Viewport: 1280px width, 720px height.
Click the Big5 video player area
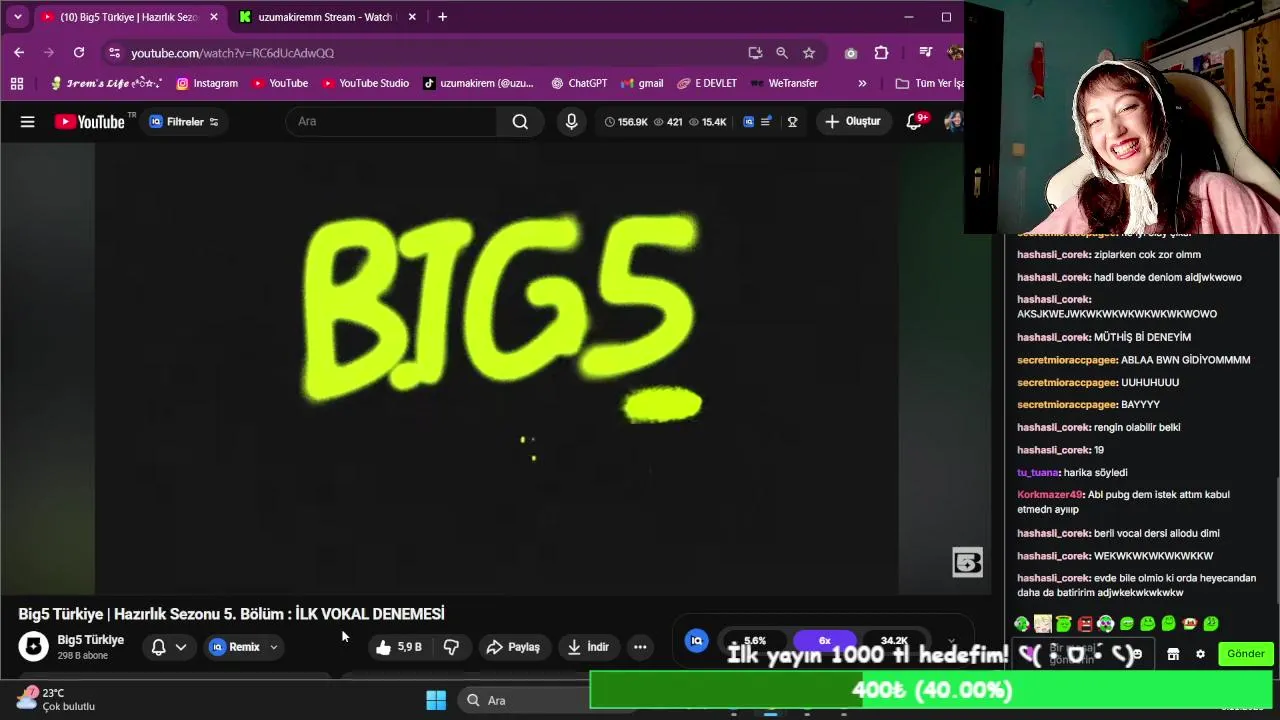(497, 368)
